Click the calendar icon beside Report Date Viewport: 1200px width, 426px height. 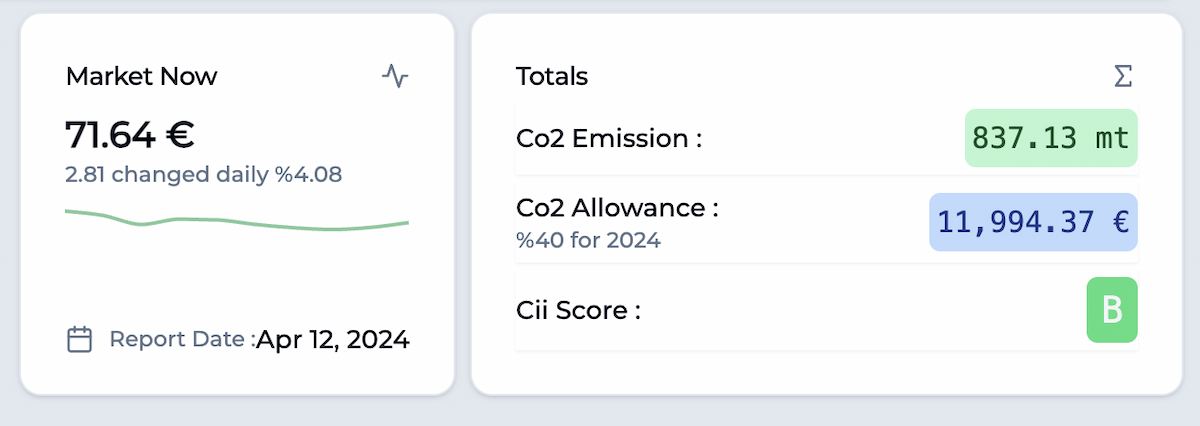(79, 340)
